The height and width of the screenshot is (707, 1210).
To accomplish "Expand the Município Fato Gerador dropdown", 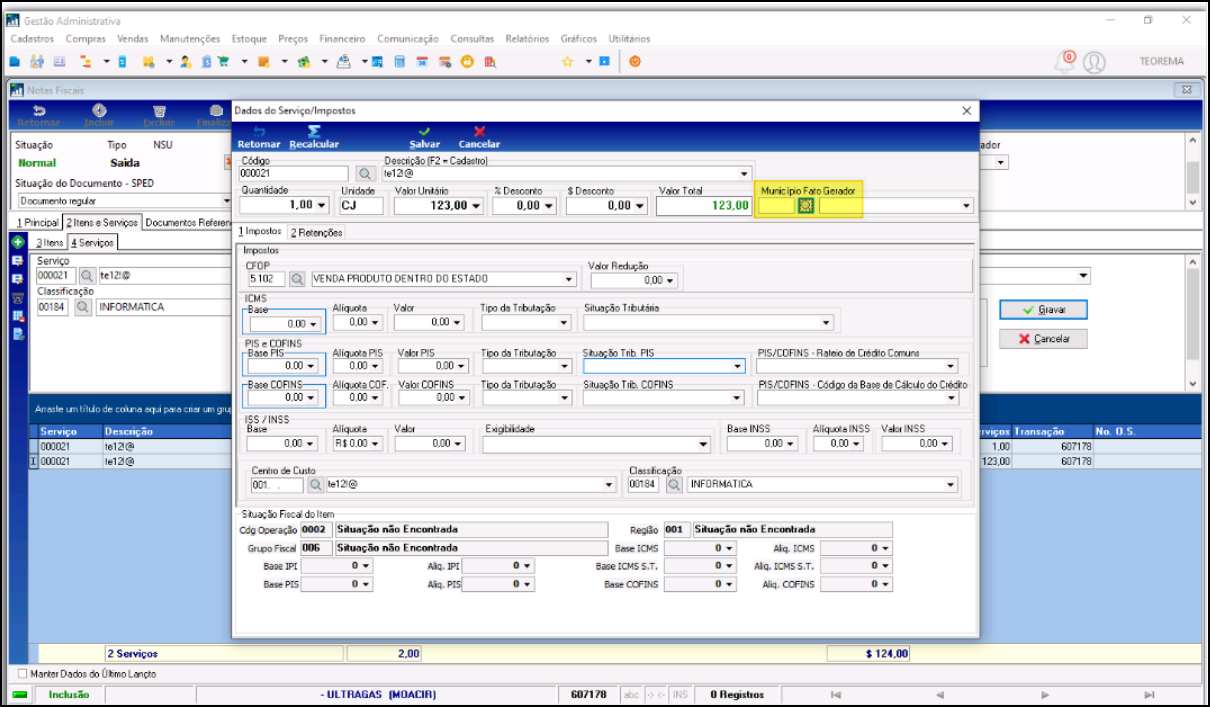I will click(966, 206).
